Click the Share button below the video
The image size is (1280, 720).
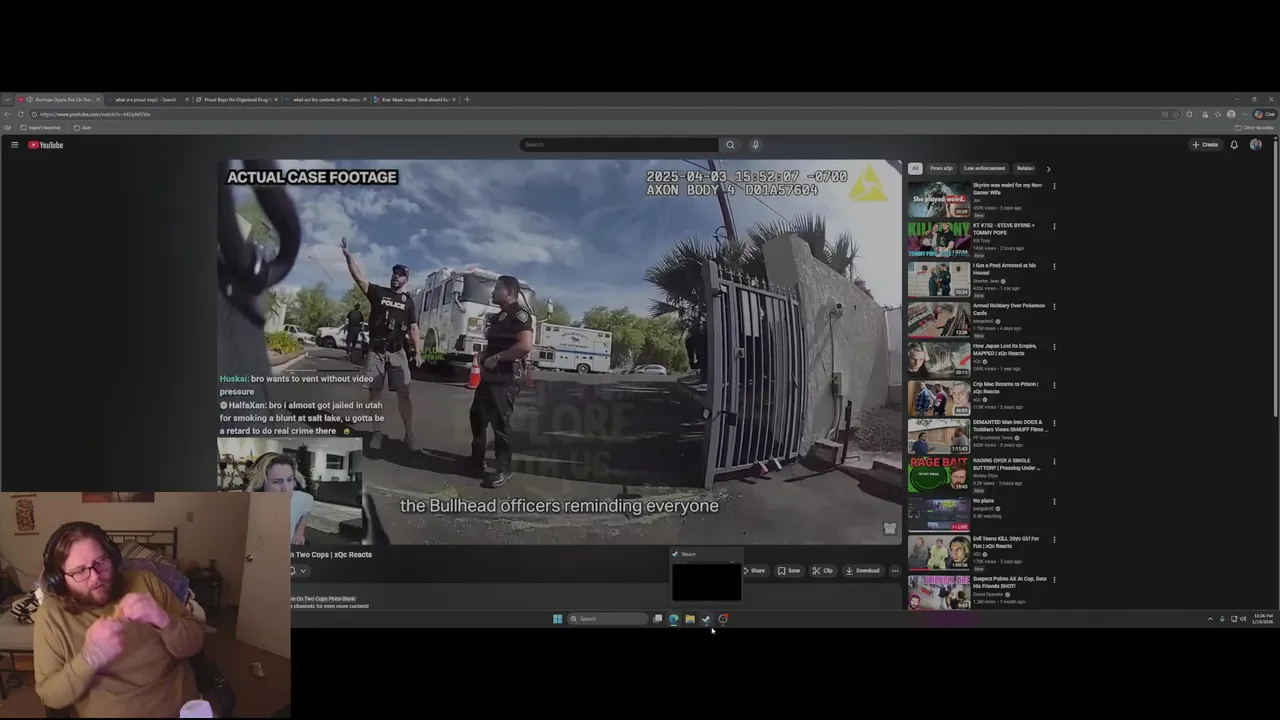(755, 571)
